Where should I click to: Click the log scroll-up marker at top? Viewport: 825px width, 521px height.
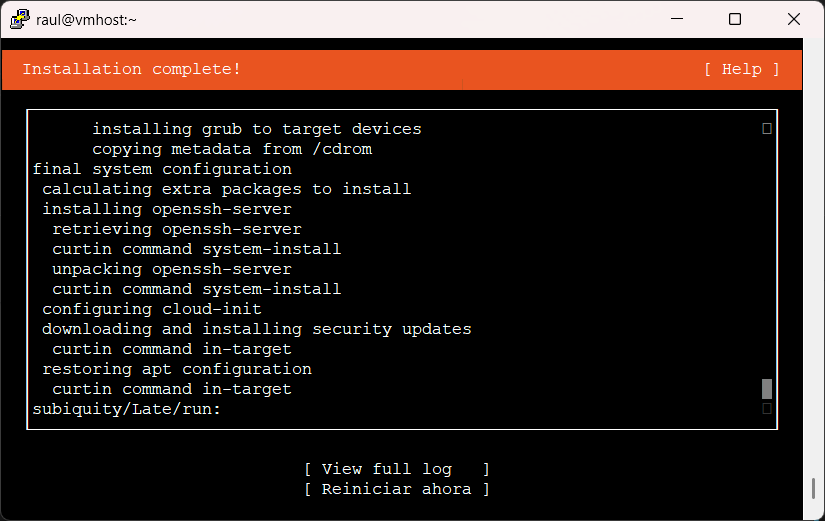coord(767,129)
